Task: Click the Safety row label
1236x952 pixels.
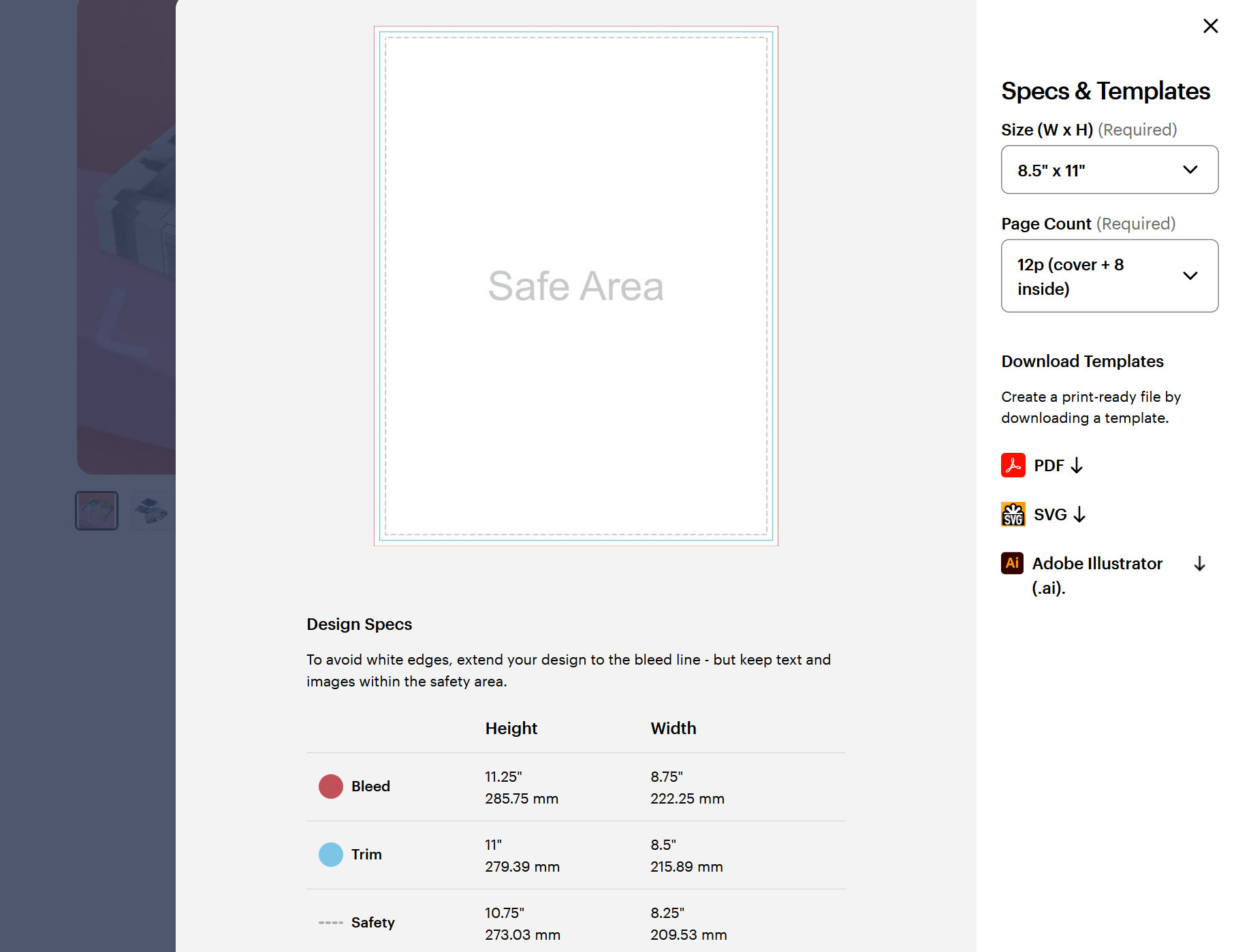Action: pos(373,923)
